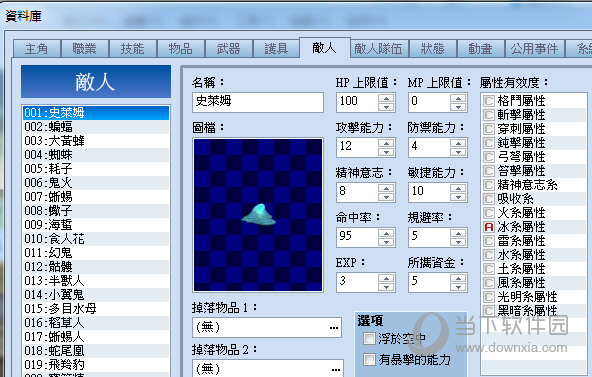Open the 武器 tab
This screenshot has height=377, width=592.
(228, 49)
